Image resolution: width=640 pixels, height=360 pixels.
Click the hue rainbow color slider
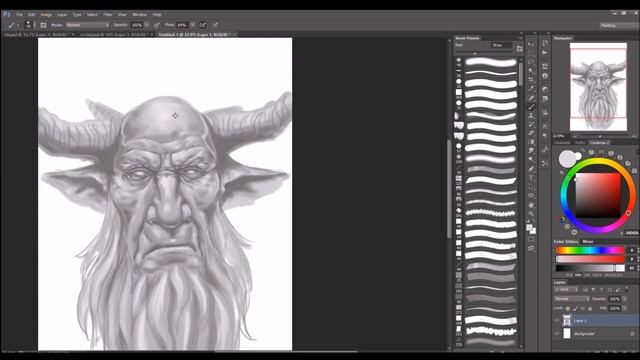click(590, 250)
